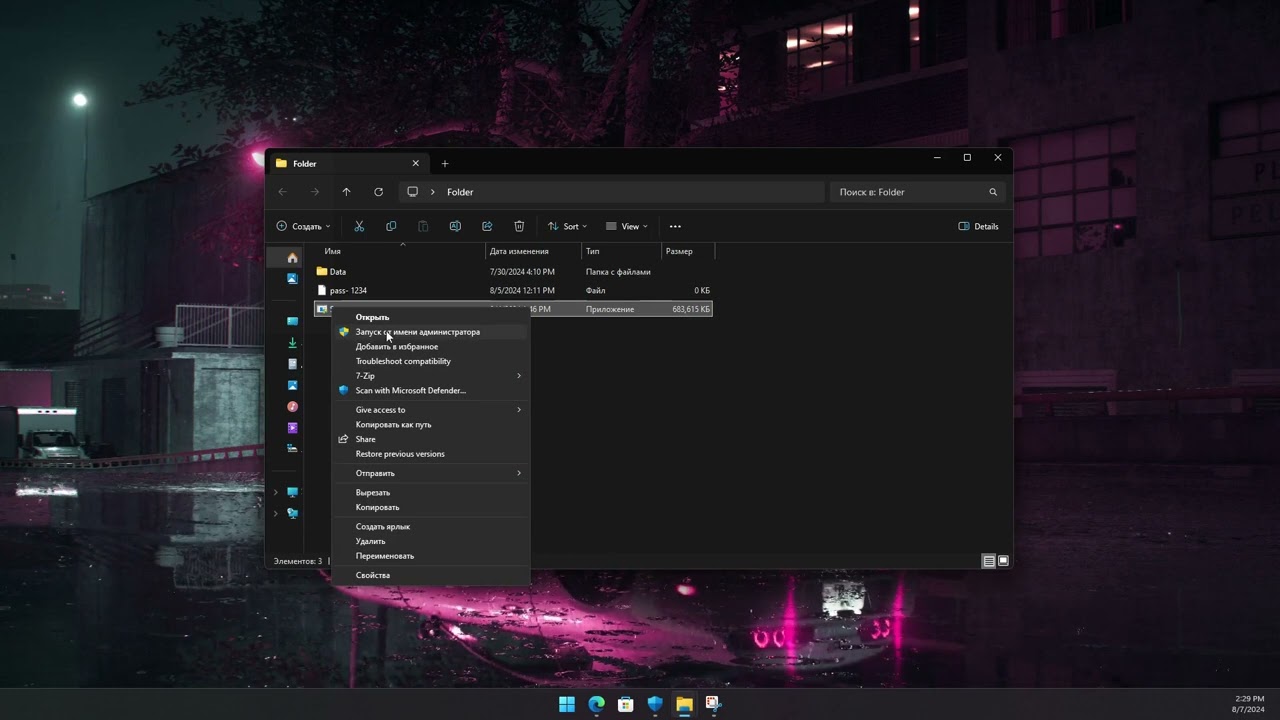The image size is (1280, 720).
Task: Open a new tab with plus button
Action: coord(445,164)
